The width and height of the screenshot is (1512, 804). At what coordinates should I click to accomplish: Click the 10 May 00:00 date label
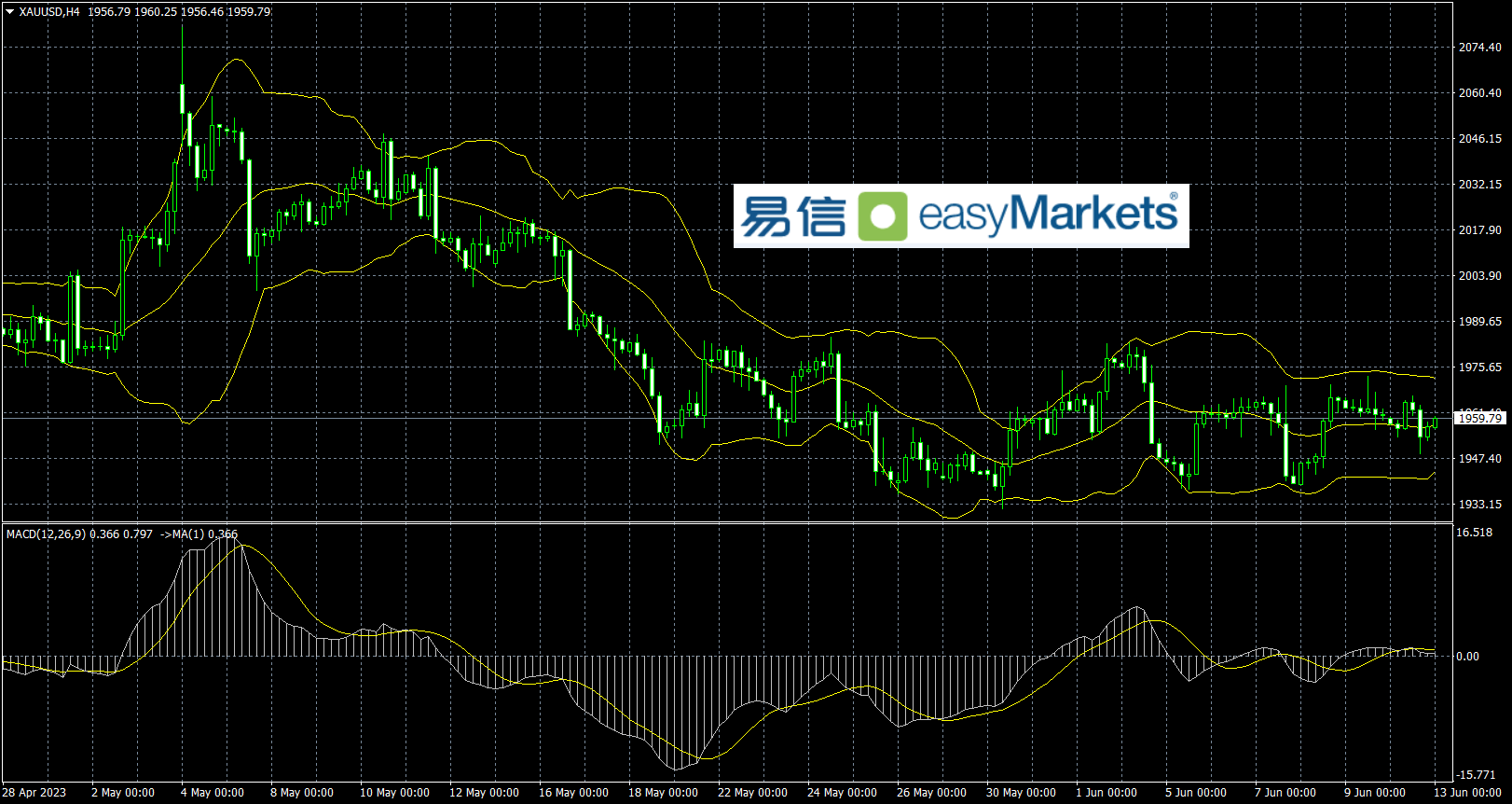(395, 793)
